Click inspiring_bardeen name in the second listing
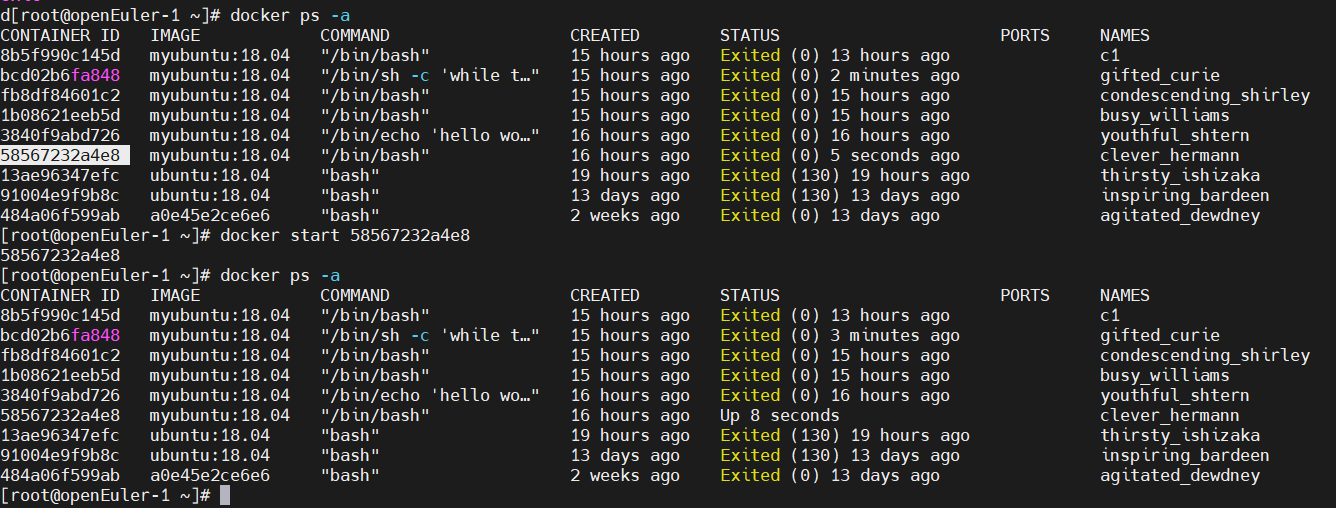 [x=1185, y=455]
